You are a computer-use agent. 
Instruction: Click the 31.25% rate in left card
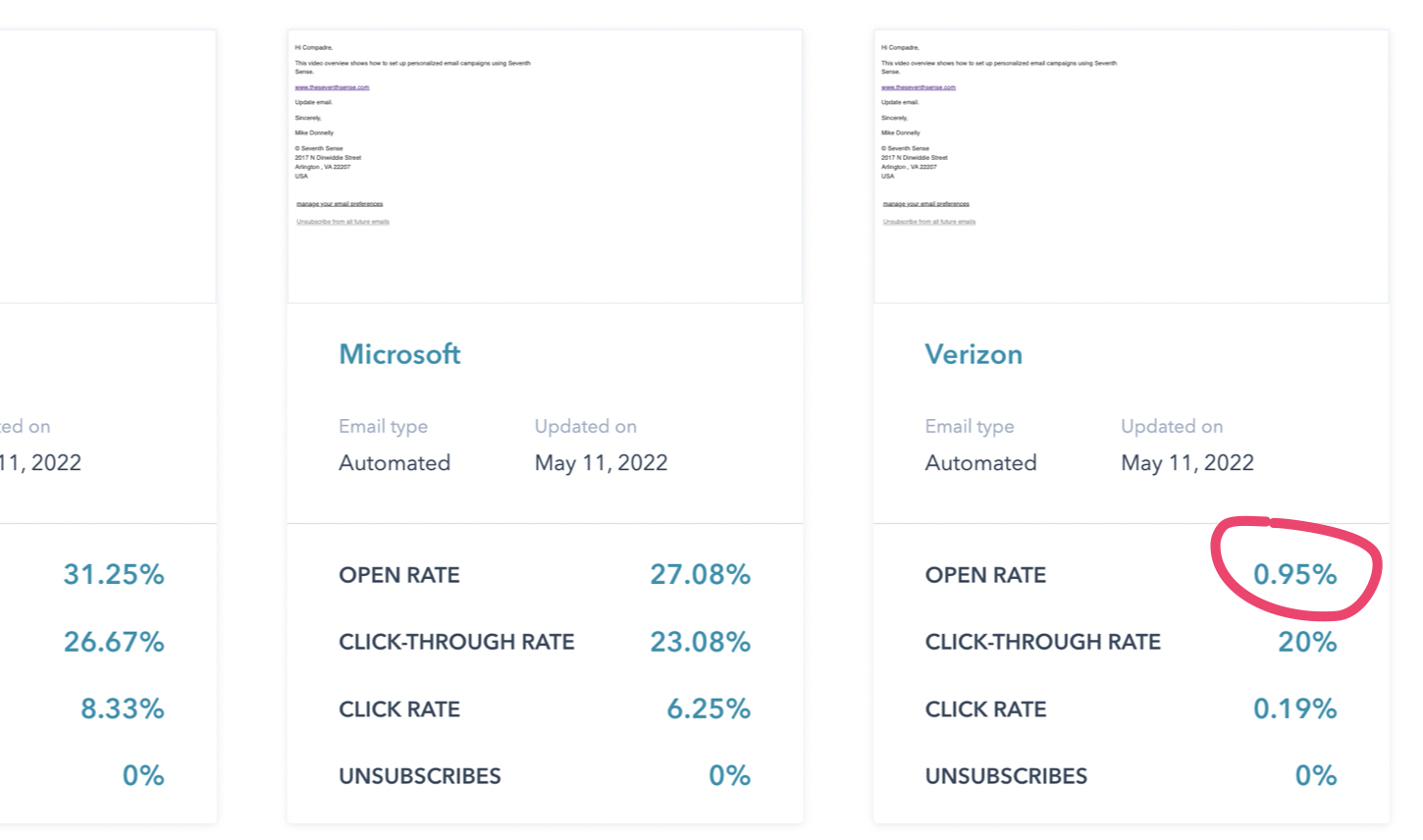pos(114,575)
